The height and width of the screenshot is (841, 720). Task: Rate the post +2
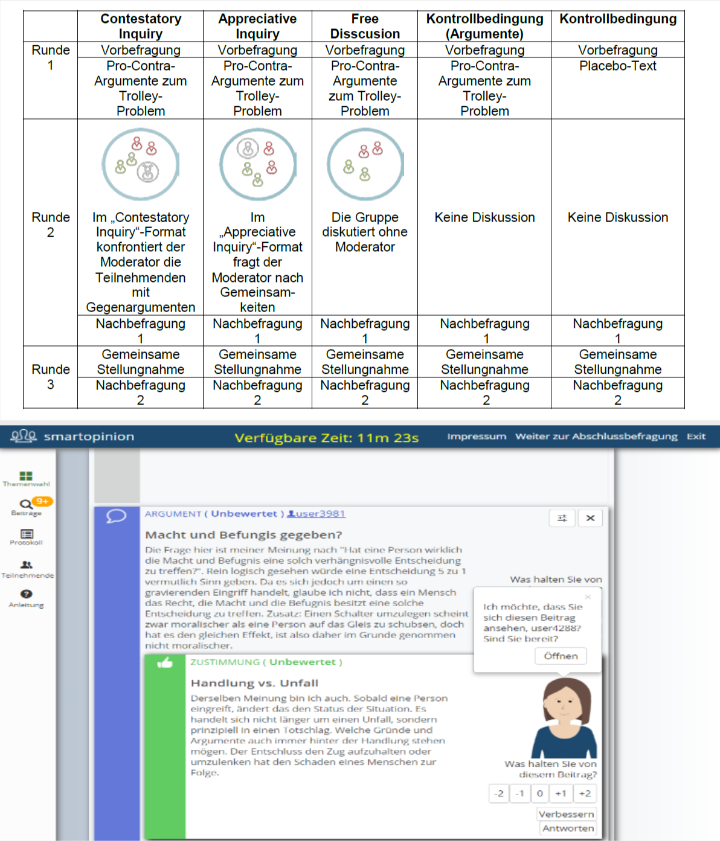coord(585,793)
